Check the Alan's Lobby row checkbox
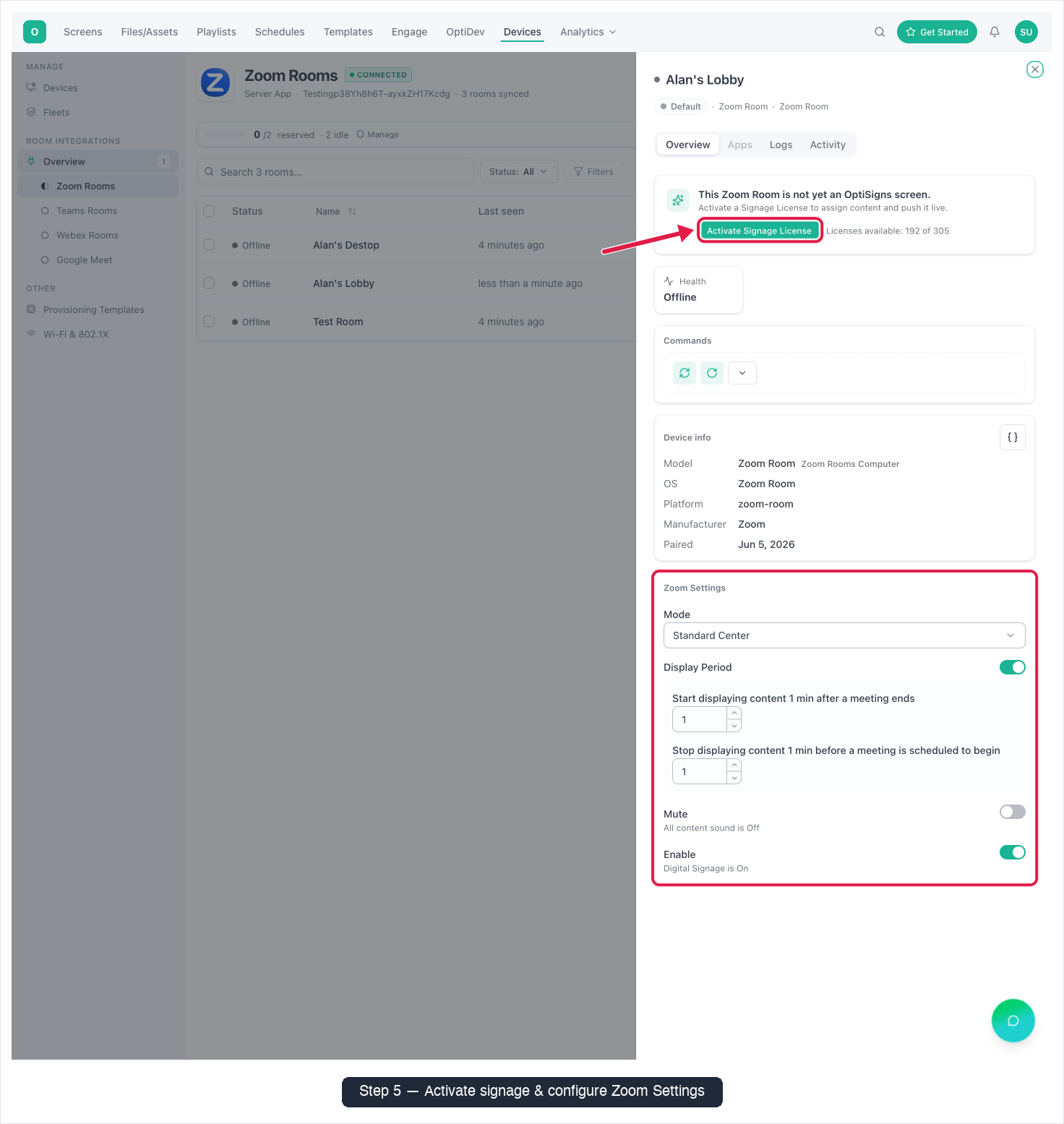Screen dimensions: 1064x1124 pyautogui.click(x=209, y=283)
